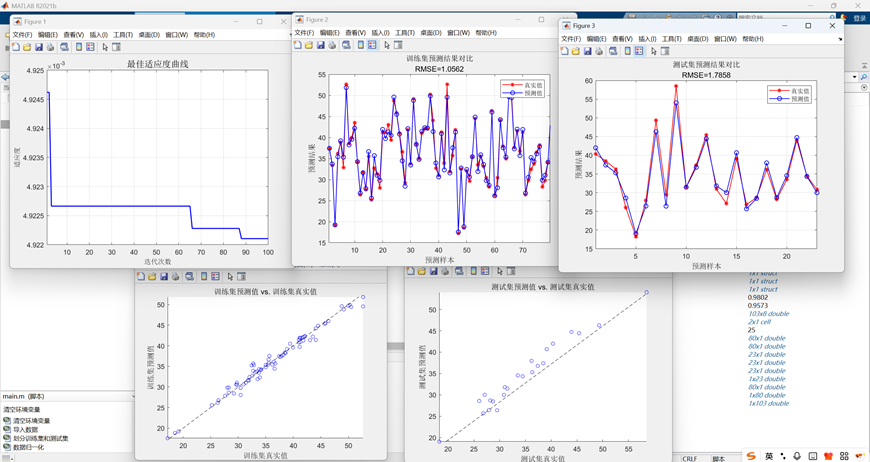Insert legend icon in Figure 1 toolbar
The width and height of the screenshot is (870, 462).
tap(90, 47)
